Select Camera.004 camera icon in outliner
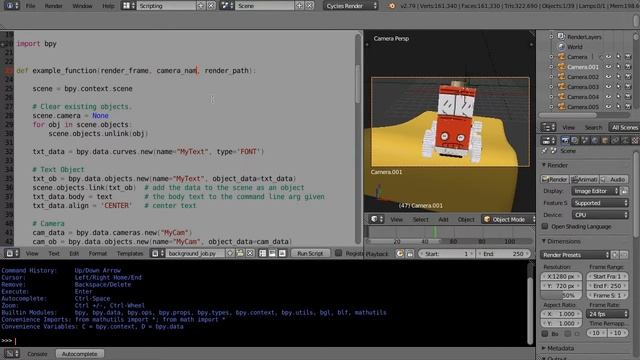 click(562, 97)
